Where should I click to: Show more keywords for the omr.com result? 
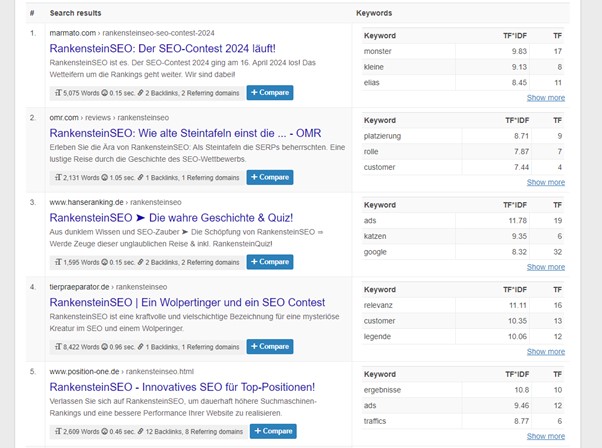point(545,182)
